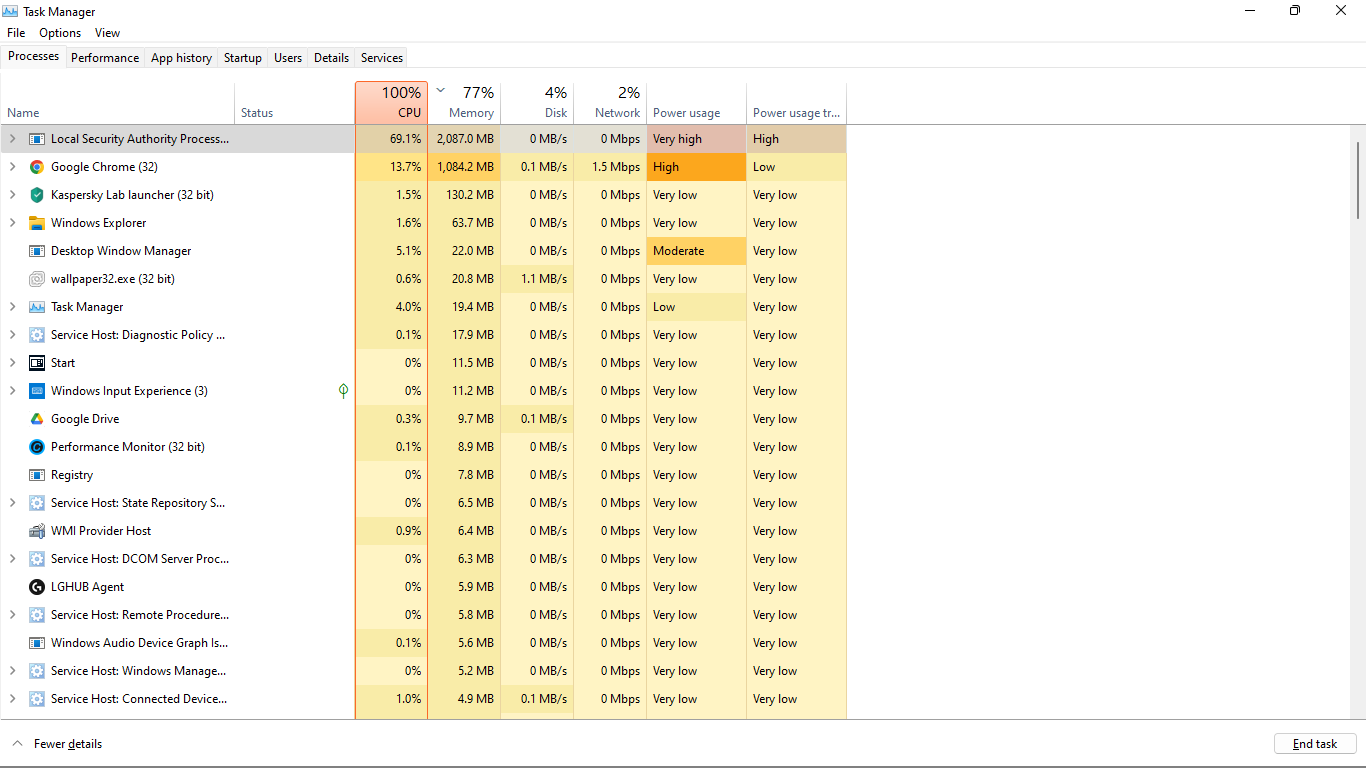Expand the Task Manager process row

(x=13, y=307)
